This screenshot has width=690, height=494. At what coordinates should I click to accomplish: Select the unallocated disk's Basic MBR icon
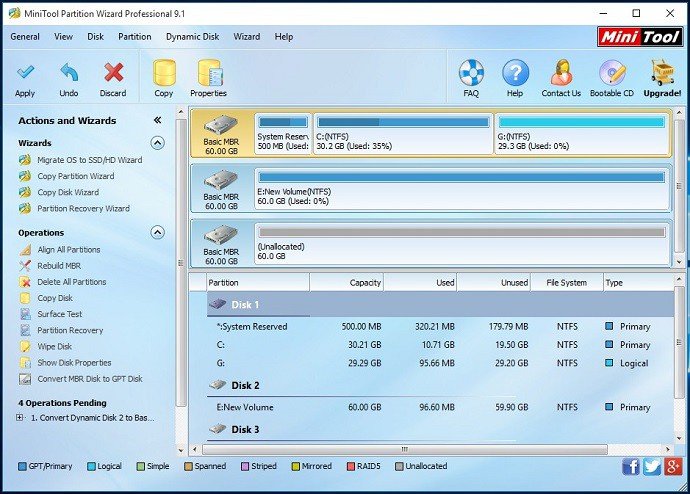221,235
